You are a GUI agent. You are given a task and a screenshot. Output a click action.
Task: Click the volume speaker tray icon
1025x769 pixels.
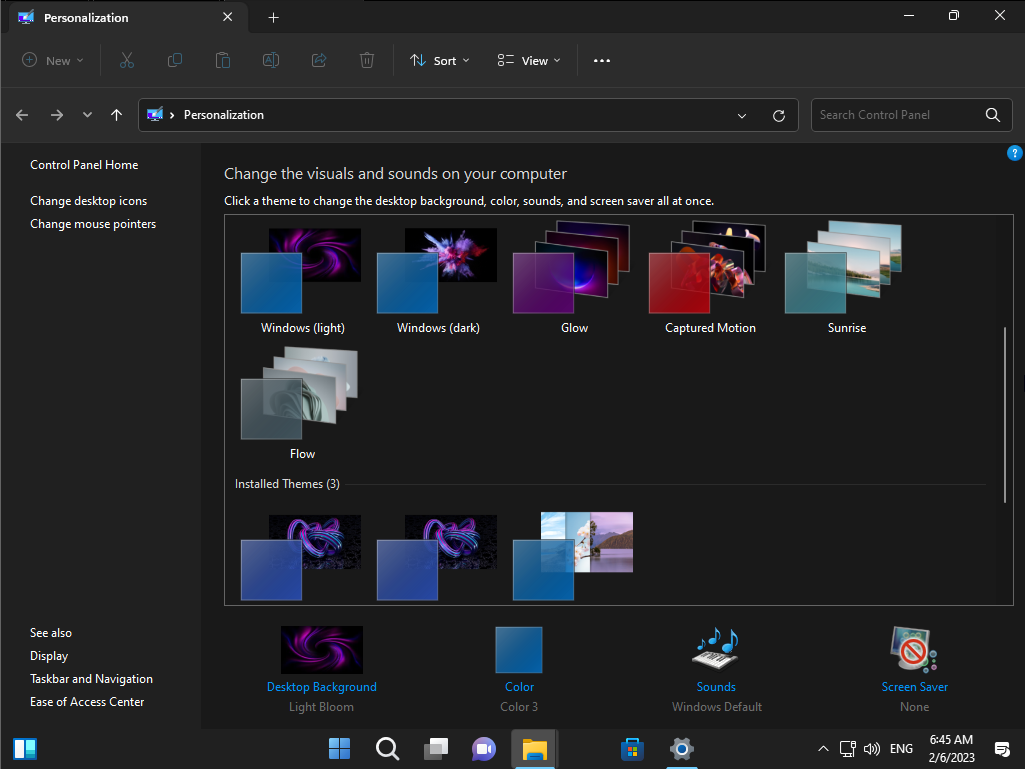[871, 749]
